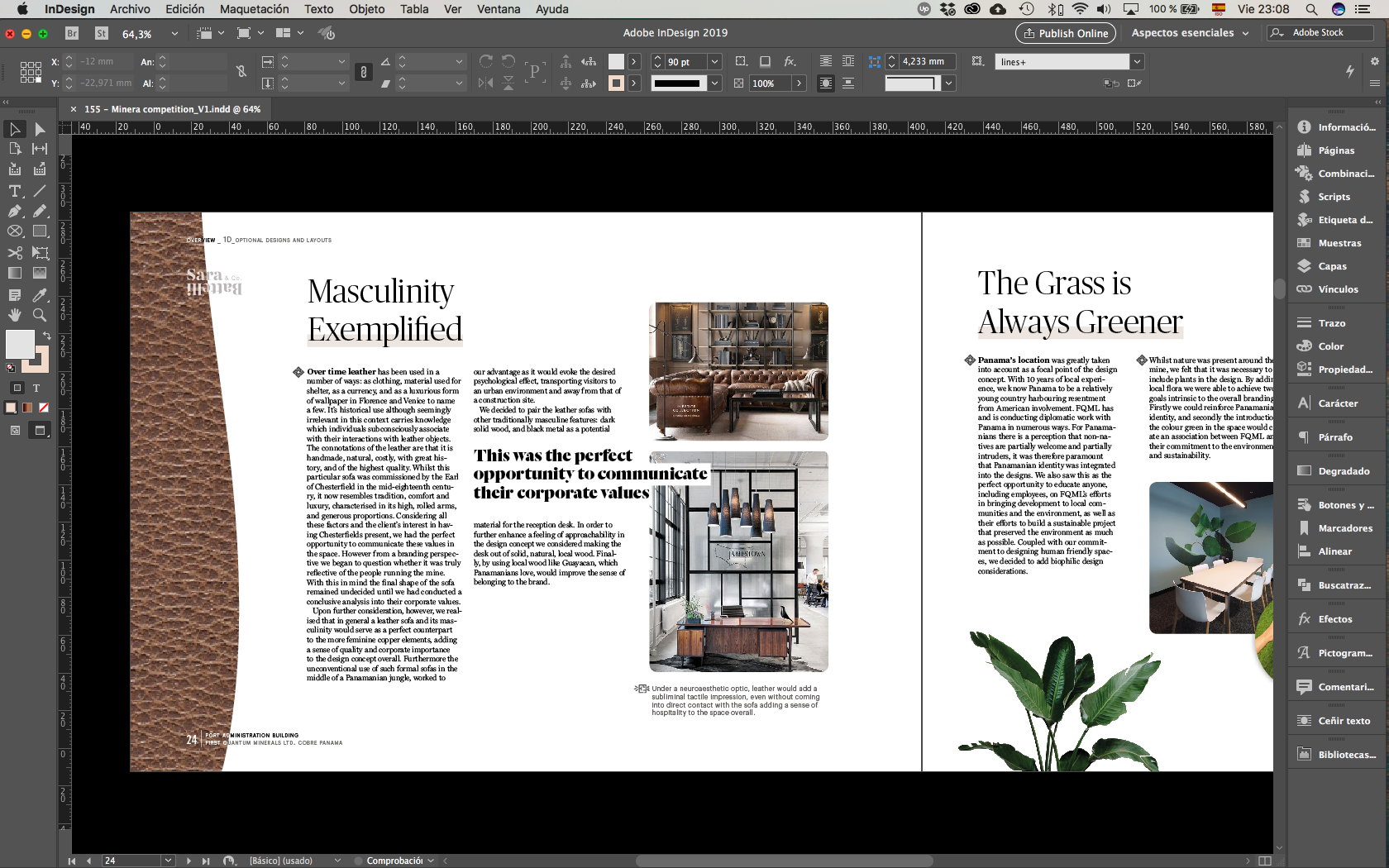Open the Ceñir texto panel
This screenshot has height=868, width=1389.
tap(1343, 721)
